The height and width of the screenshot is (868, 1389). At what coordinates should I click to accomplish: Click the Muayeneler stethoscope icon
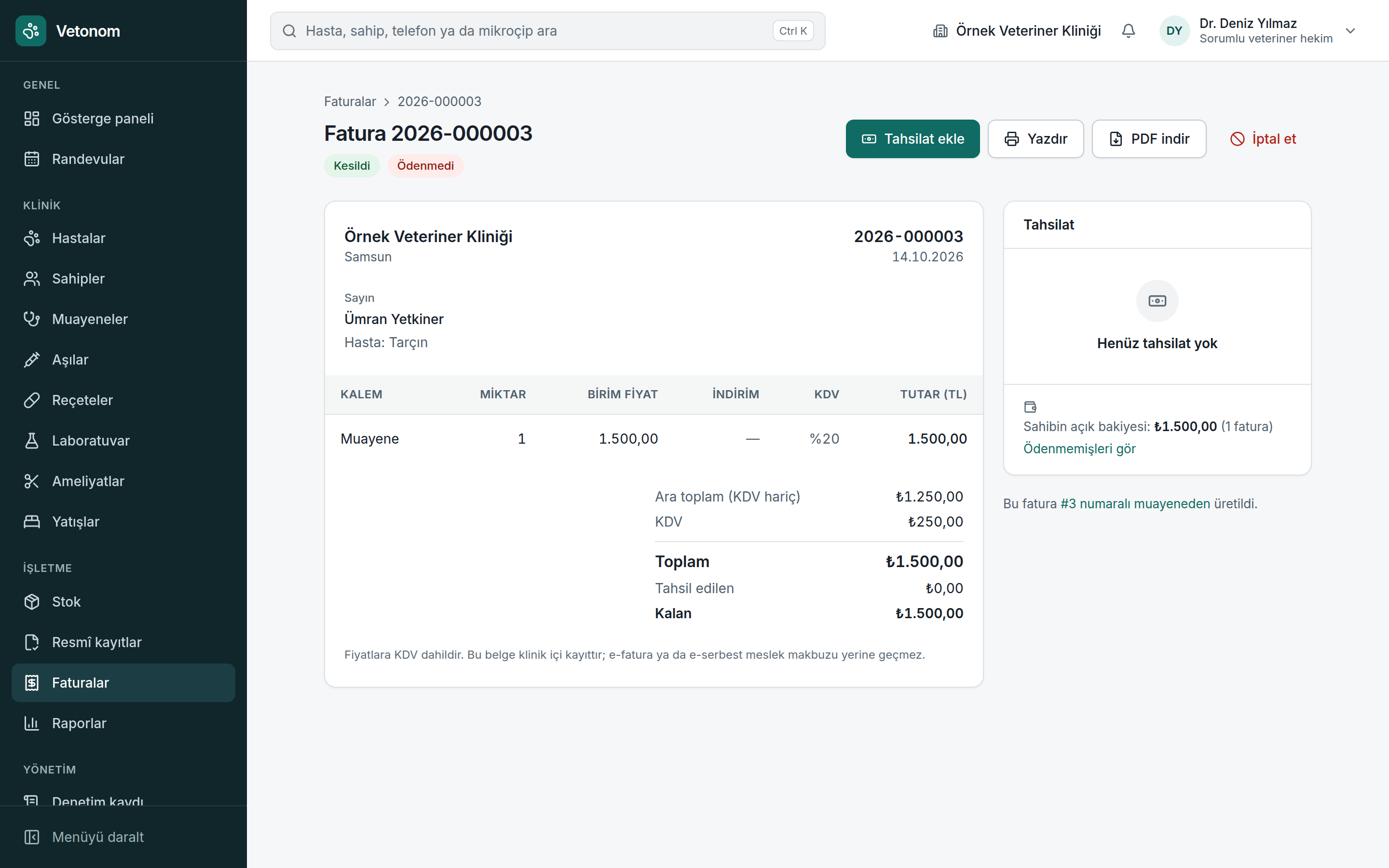31,319
